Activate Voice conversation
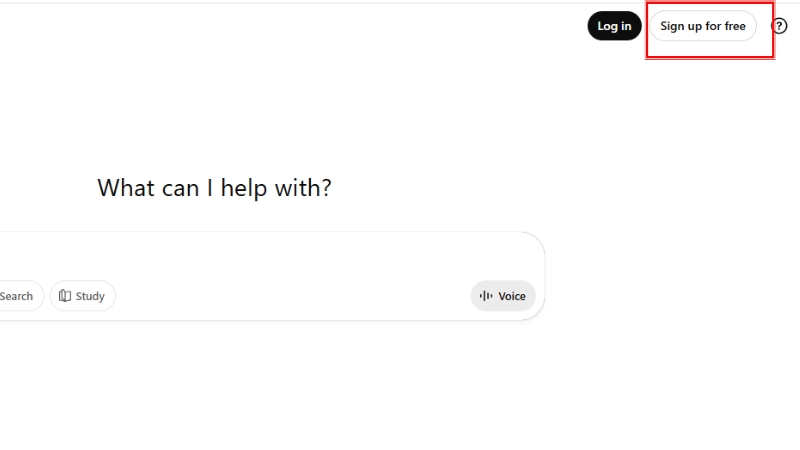This screenshot has height=450, width=800. click(503, 296)
